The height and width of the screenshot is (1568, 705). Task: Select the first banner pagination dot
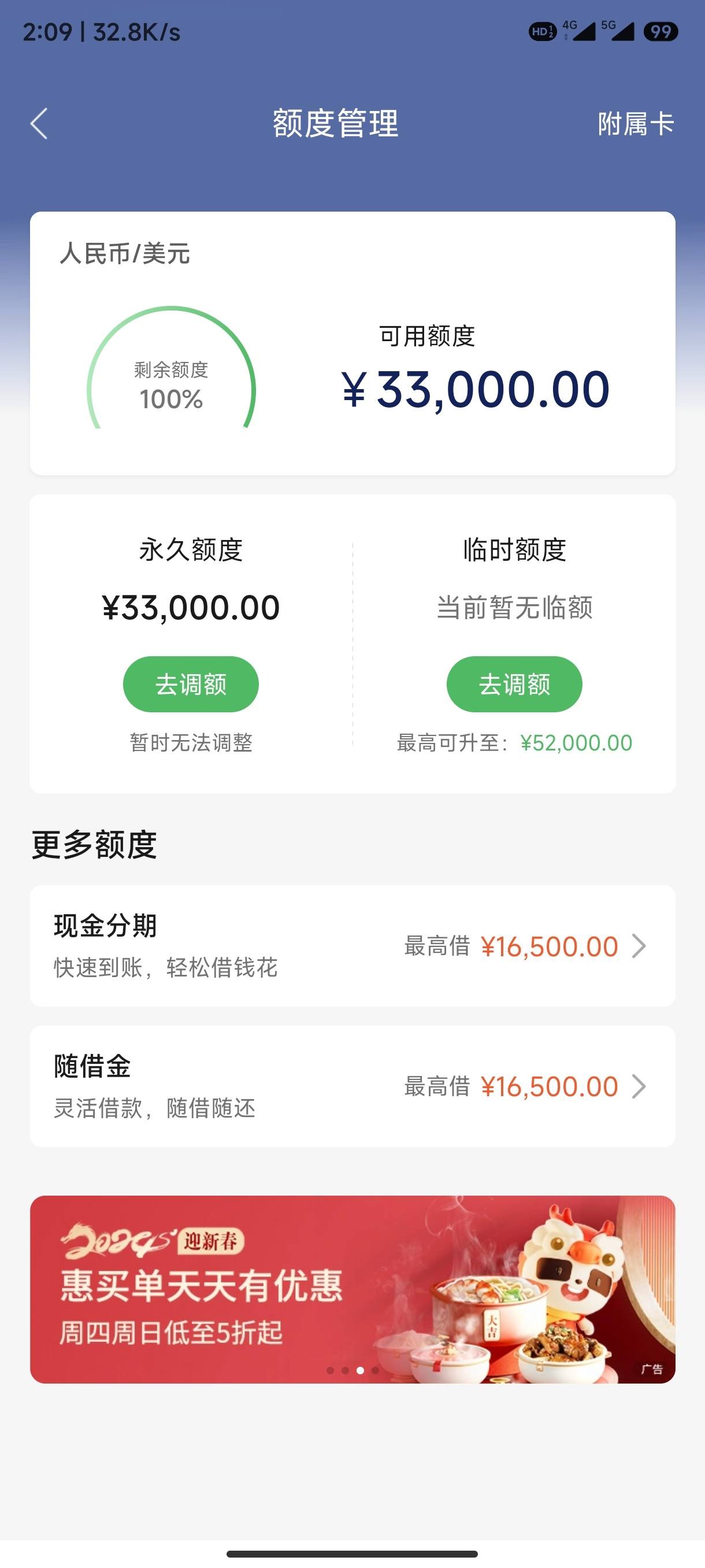pos(331,1370)
